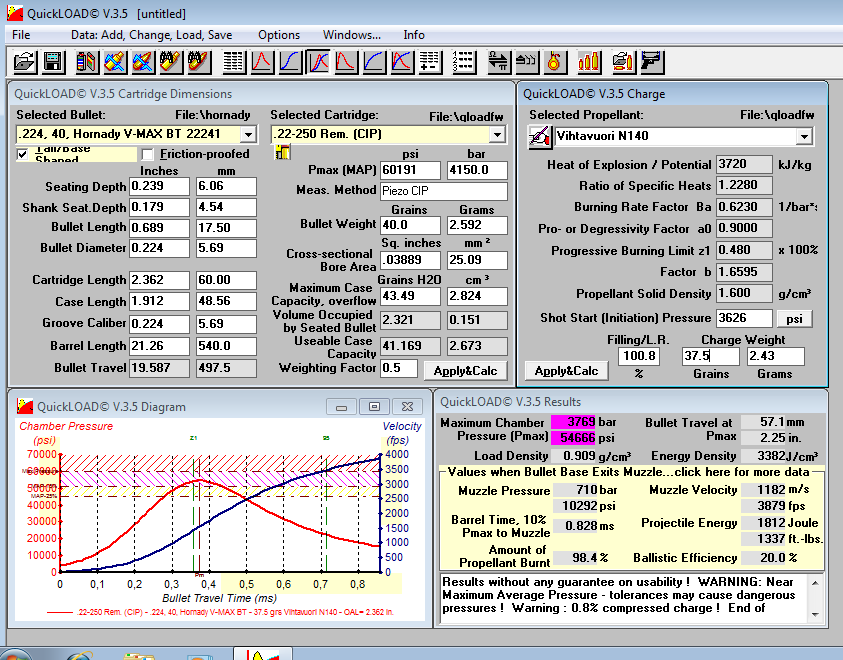Open the Selected Propellant dropdown
Screen dimensions: 843x660
[x=803, y=136]
